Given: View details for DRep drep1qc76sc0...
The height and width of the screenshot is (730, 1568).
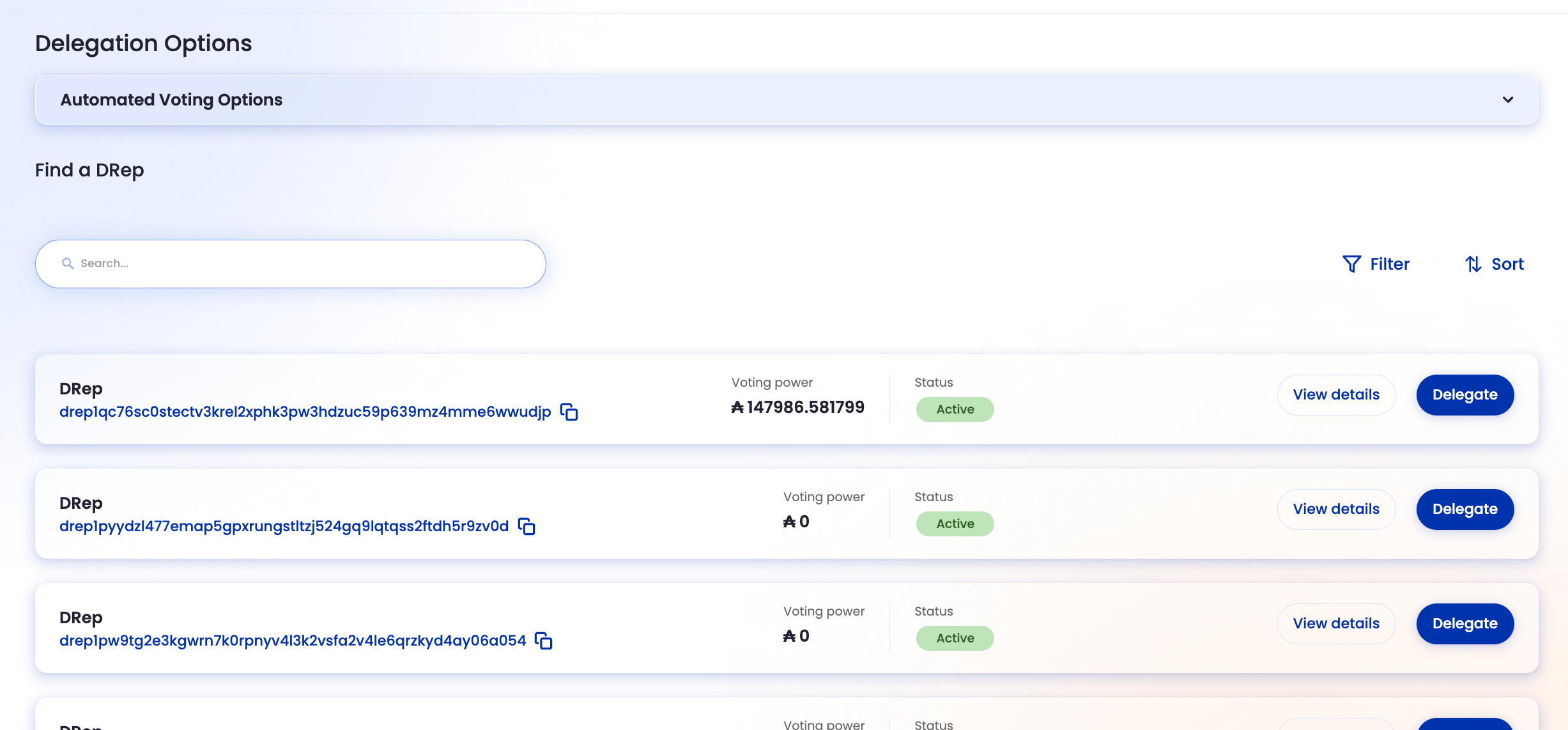Looking at the screenshot, I should point(1336,395).
